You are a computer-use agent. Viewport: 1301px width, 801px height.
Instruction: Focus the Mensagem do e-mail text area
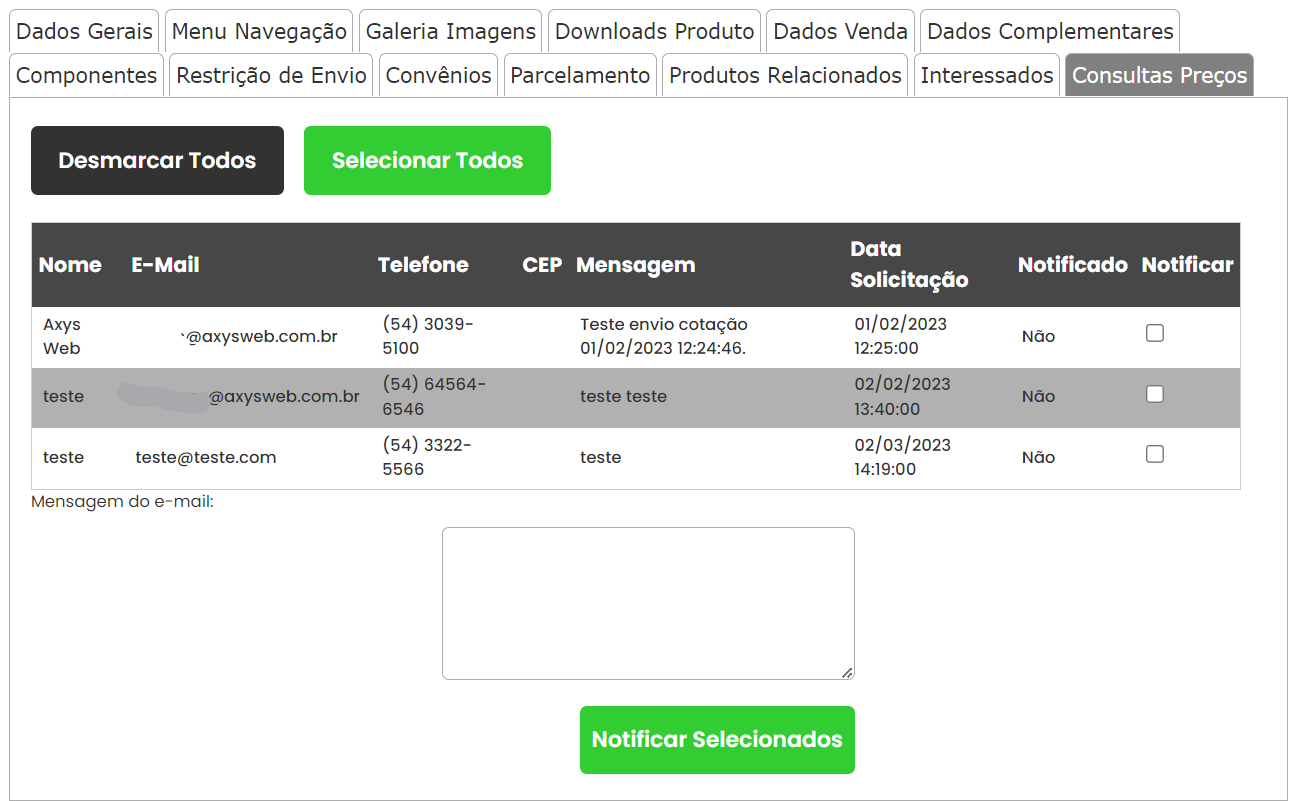click(x=648, y=603)
